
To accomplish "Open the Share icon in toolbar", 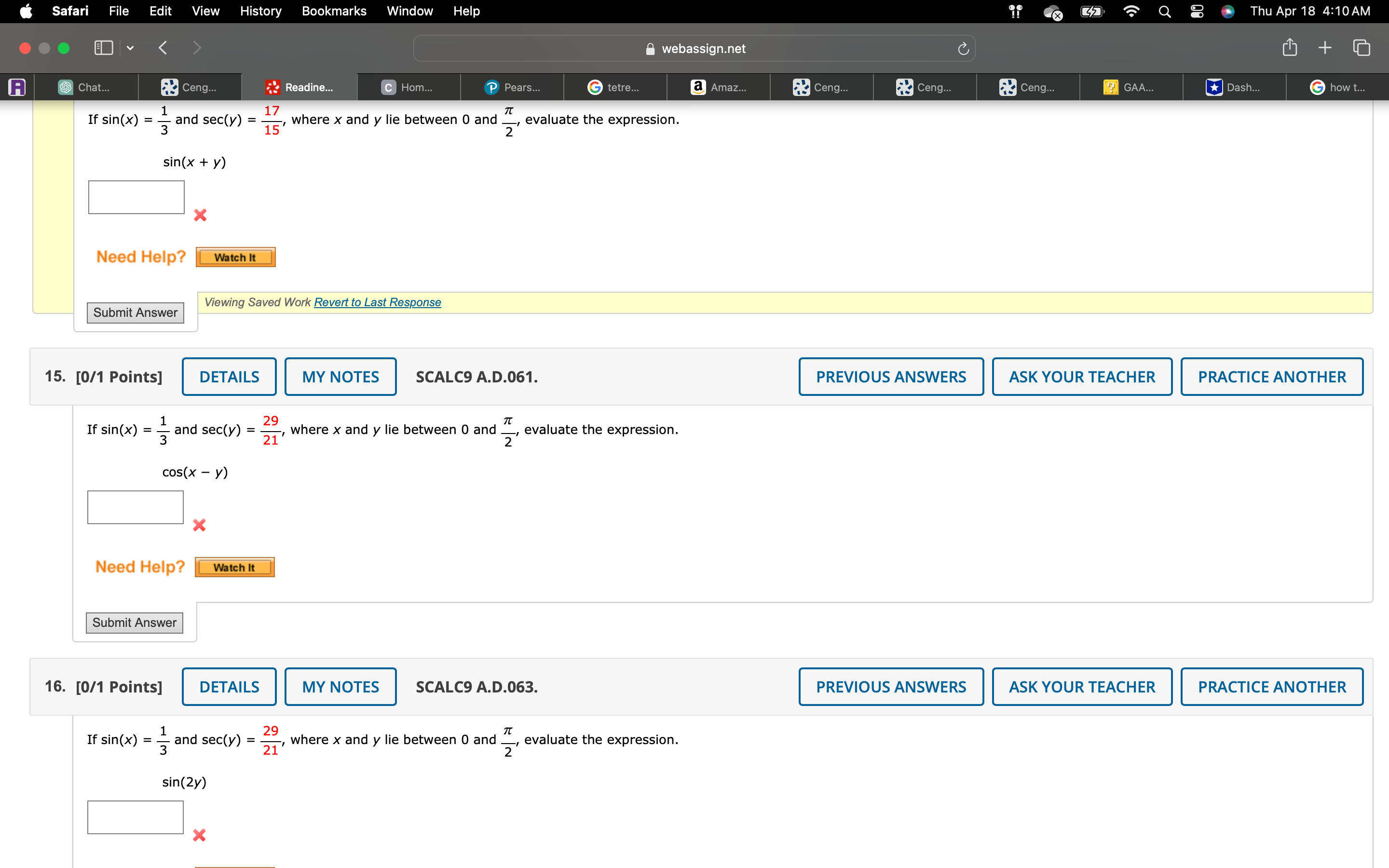I will 1289,48.
